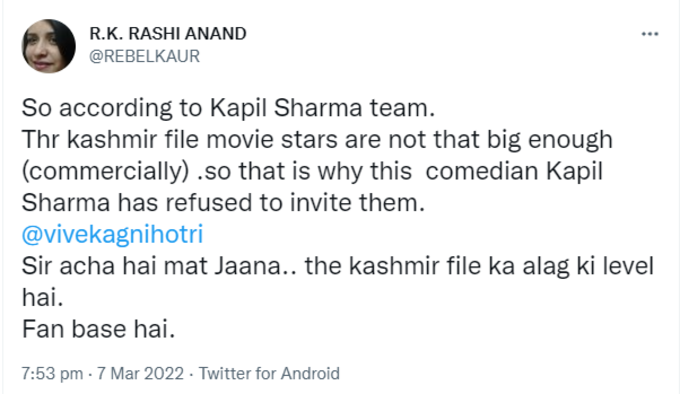The width and height of the screenshot is (680, 394).
Task: Click the display name R.K. RASHI ANAND
Action: [x=168, y=34]
